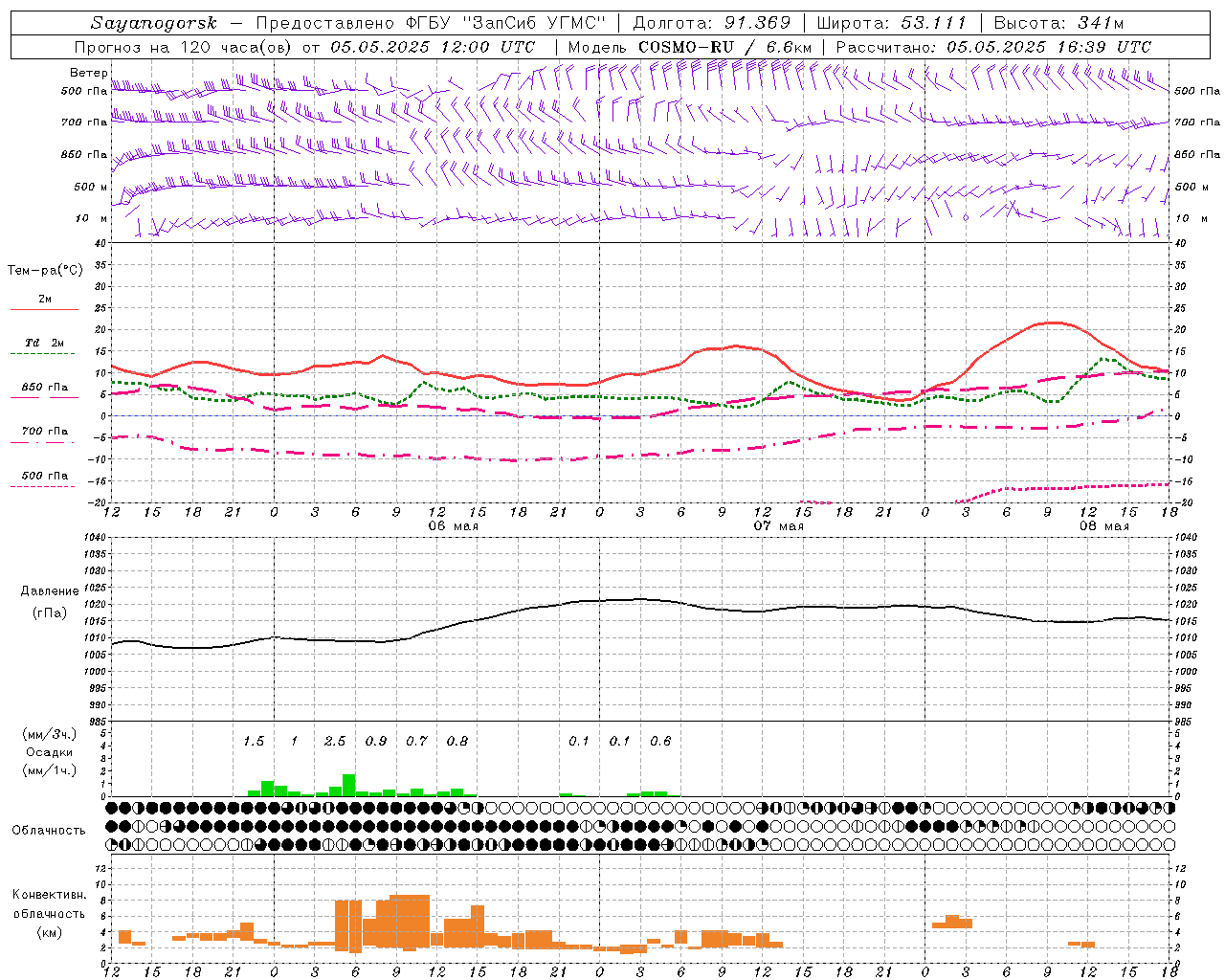The image size is (1225, 980).
Task: Click the 'Тем-ра(°C)' temperature panel label
Action: tap(45, 271)
